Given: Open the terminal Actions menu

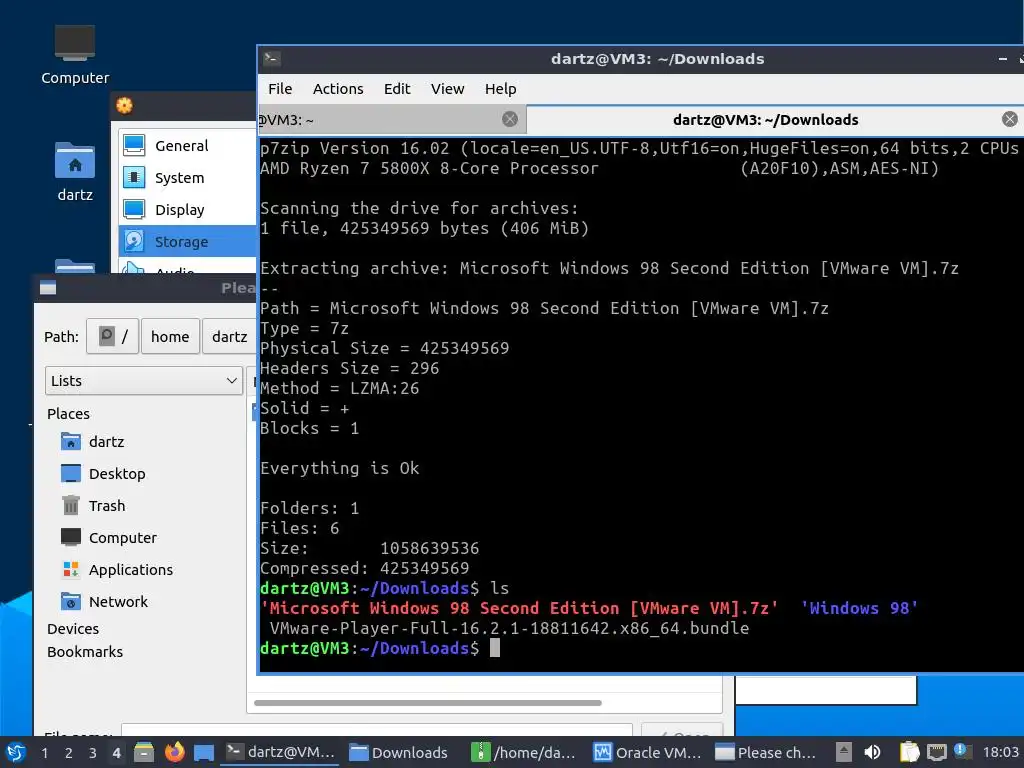Looking at the screenshot, I should (x=338, y=89).
